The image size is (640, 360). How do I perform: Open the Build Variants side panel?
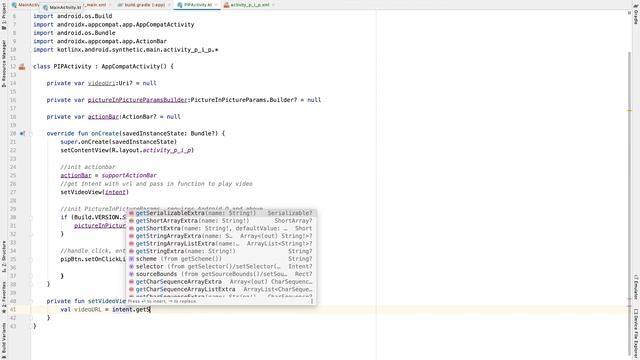point(4,339)
